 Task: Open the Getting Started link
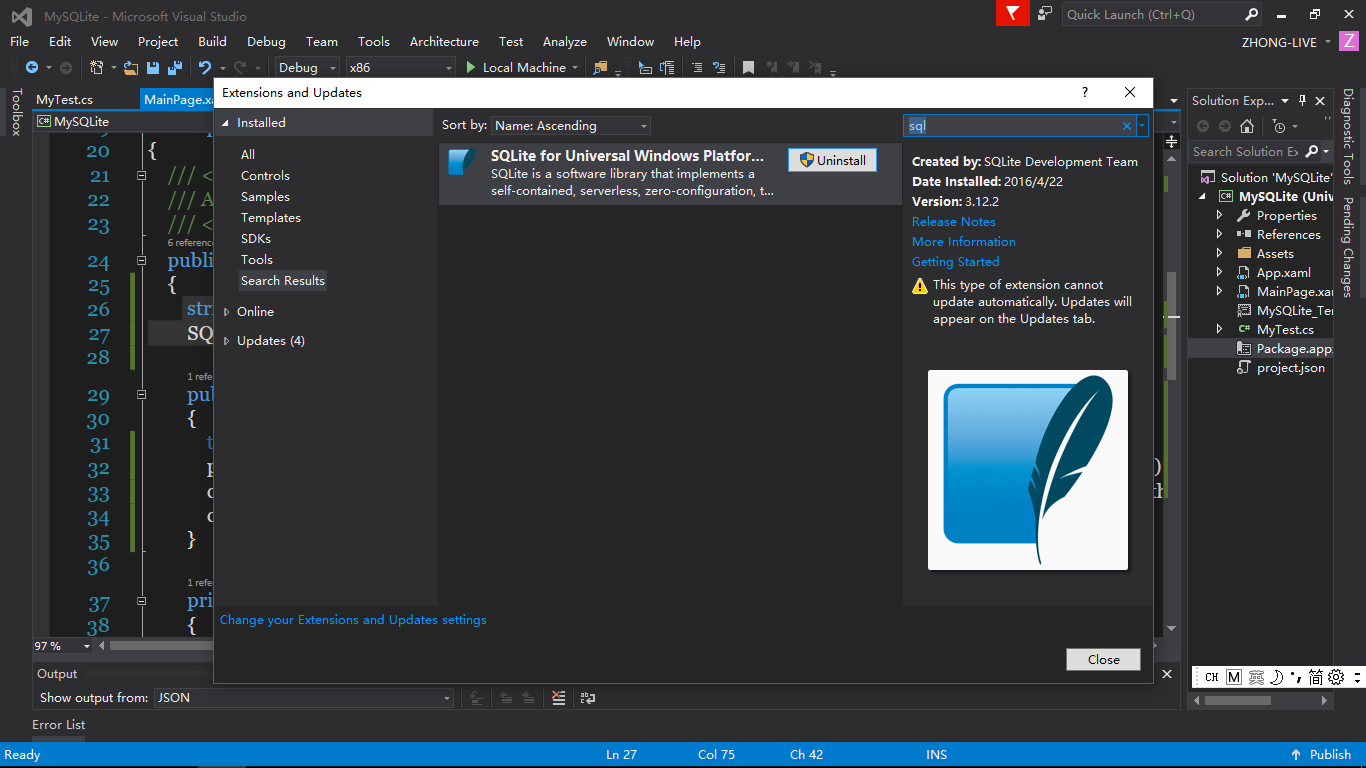click(x=955, y=262)
